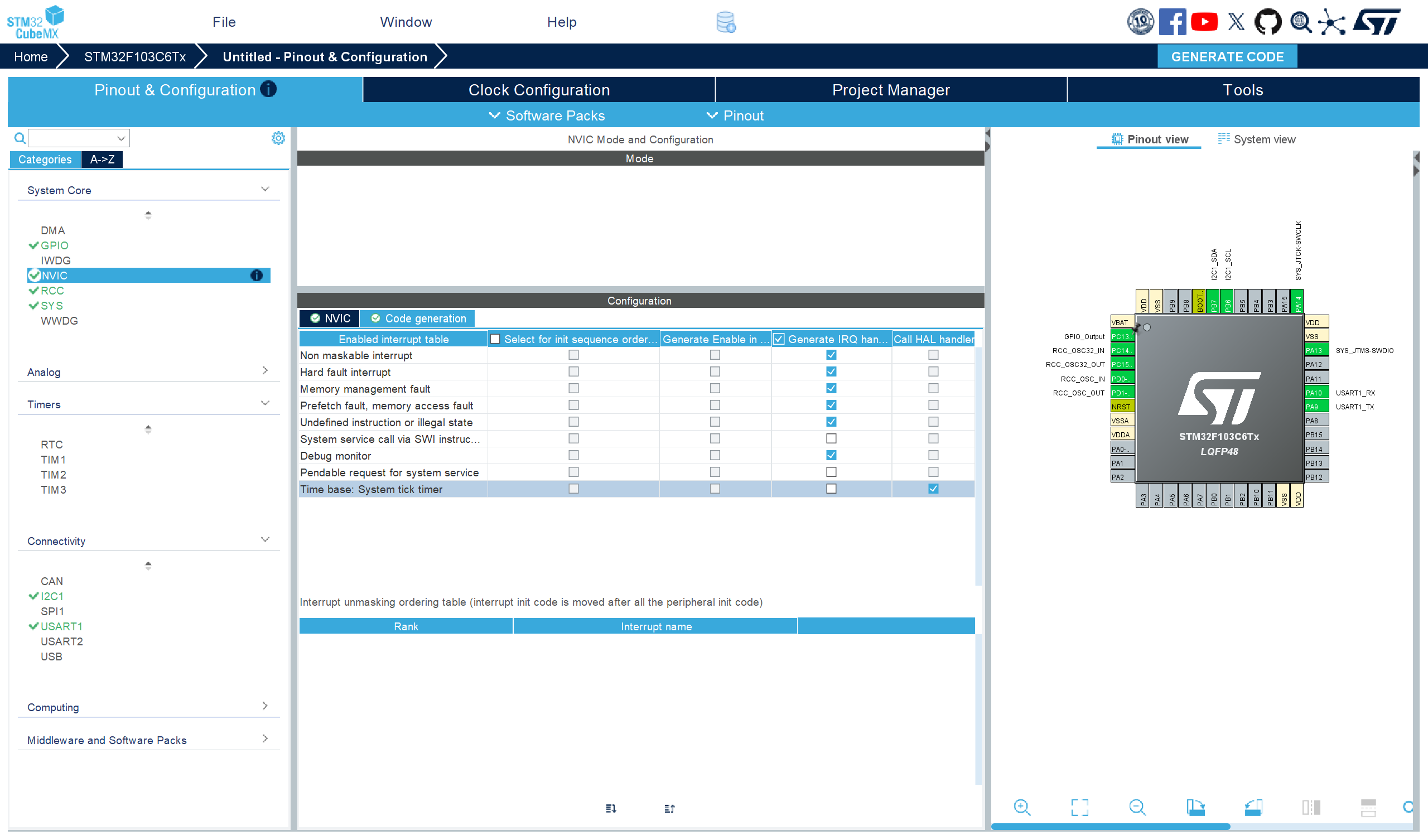Toggle the horizontal split view icon
Viewport: 1428px width, 840px height.
pos(1368,807)
